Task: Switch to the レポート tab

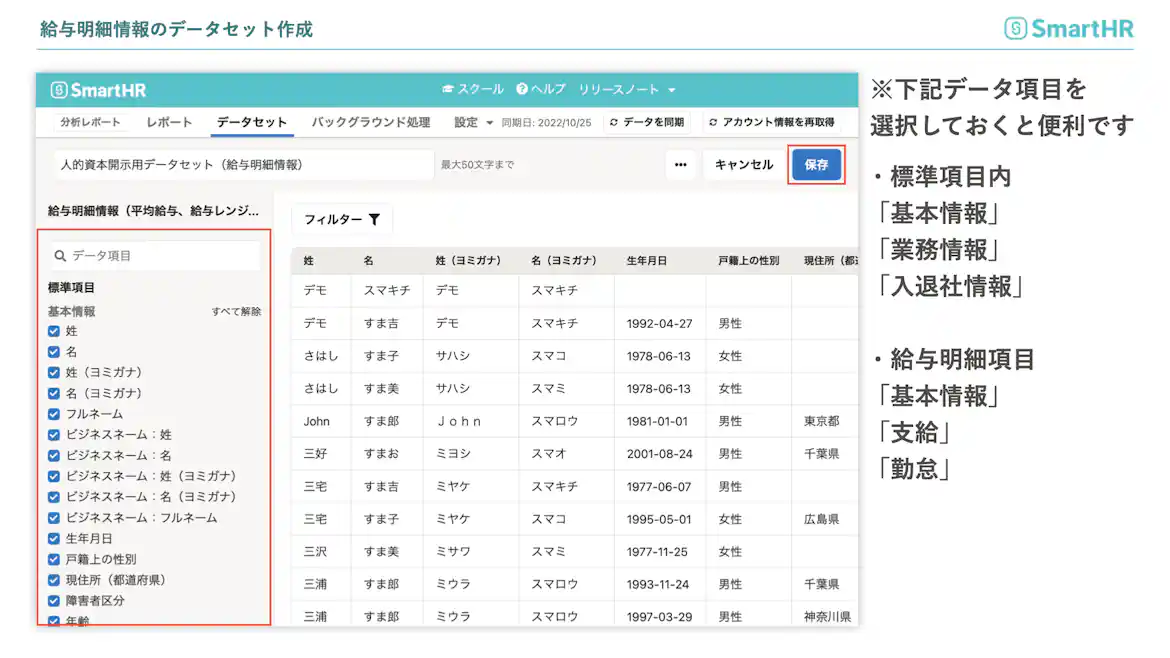Action: pos(169,121)
